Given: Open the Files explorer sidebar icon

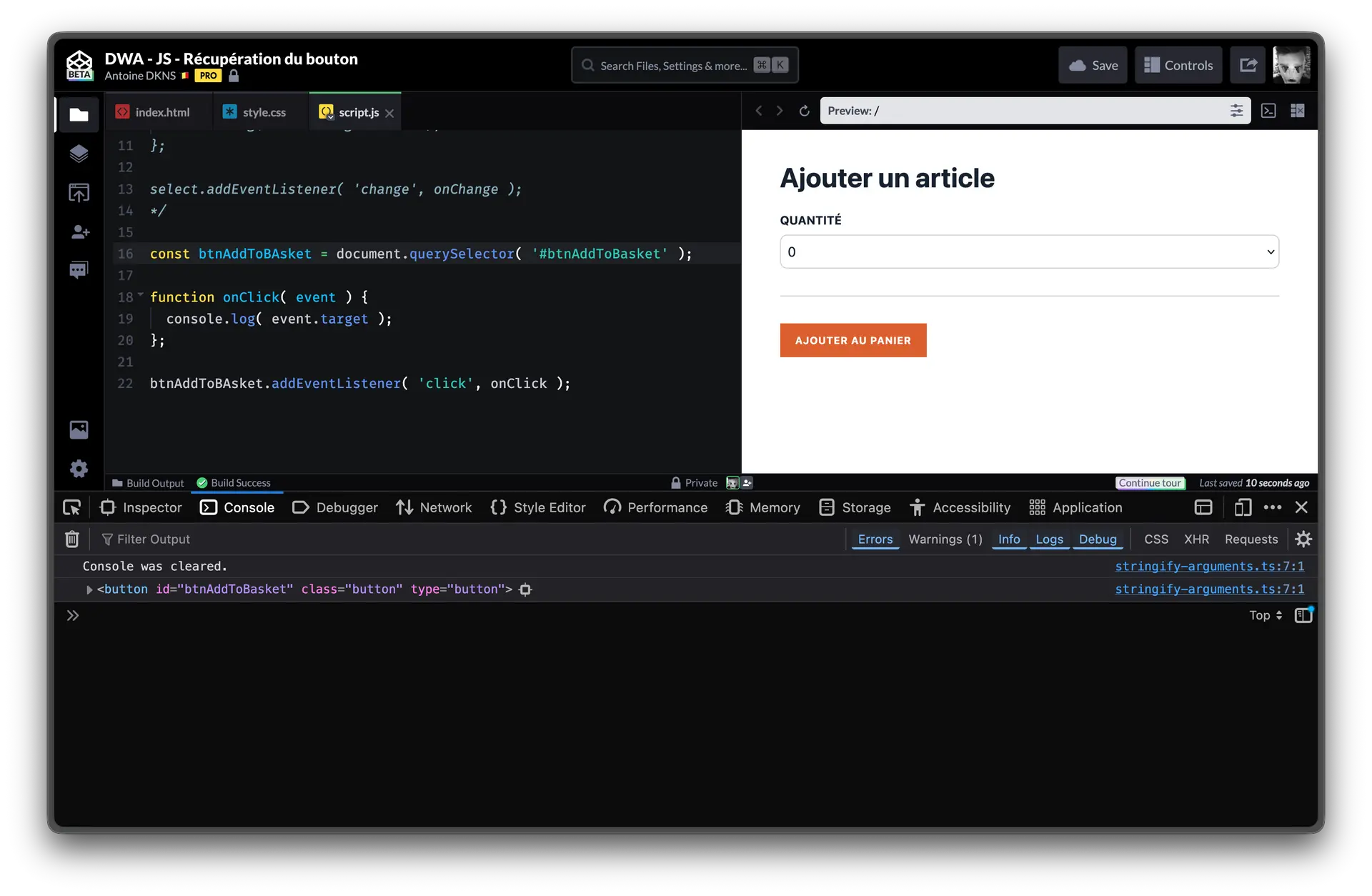Looking at the screenshot, I should pos(79,114).
